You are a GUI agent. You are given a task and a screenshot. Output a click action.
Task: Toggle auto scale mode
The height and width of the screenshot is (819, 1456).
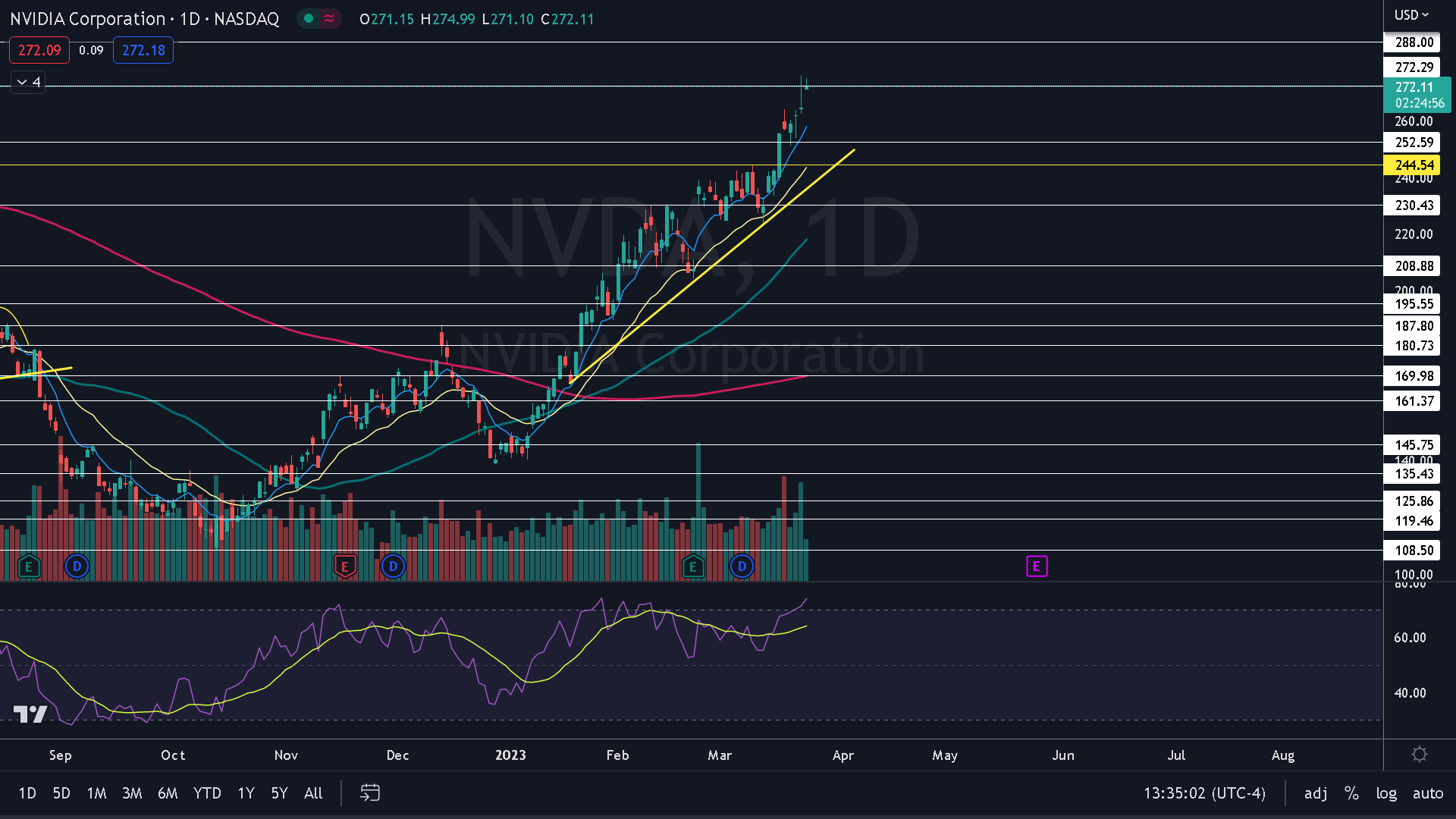tap(1428, 793)
